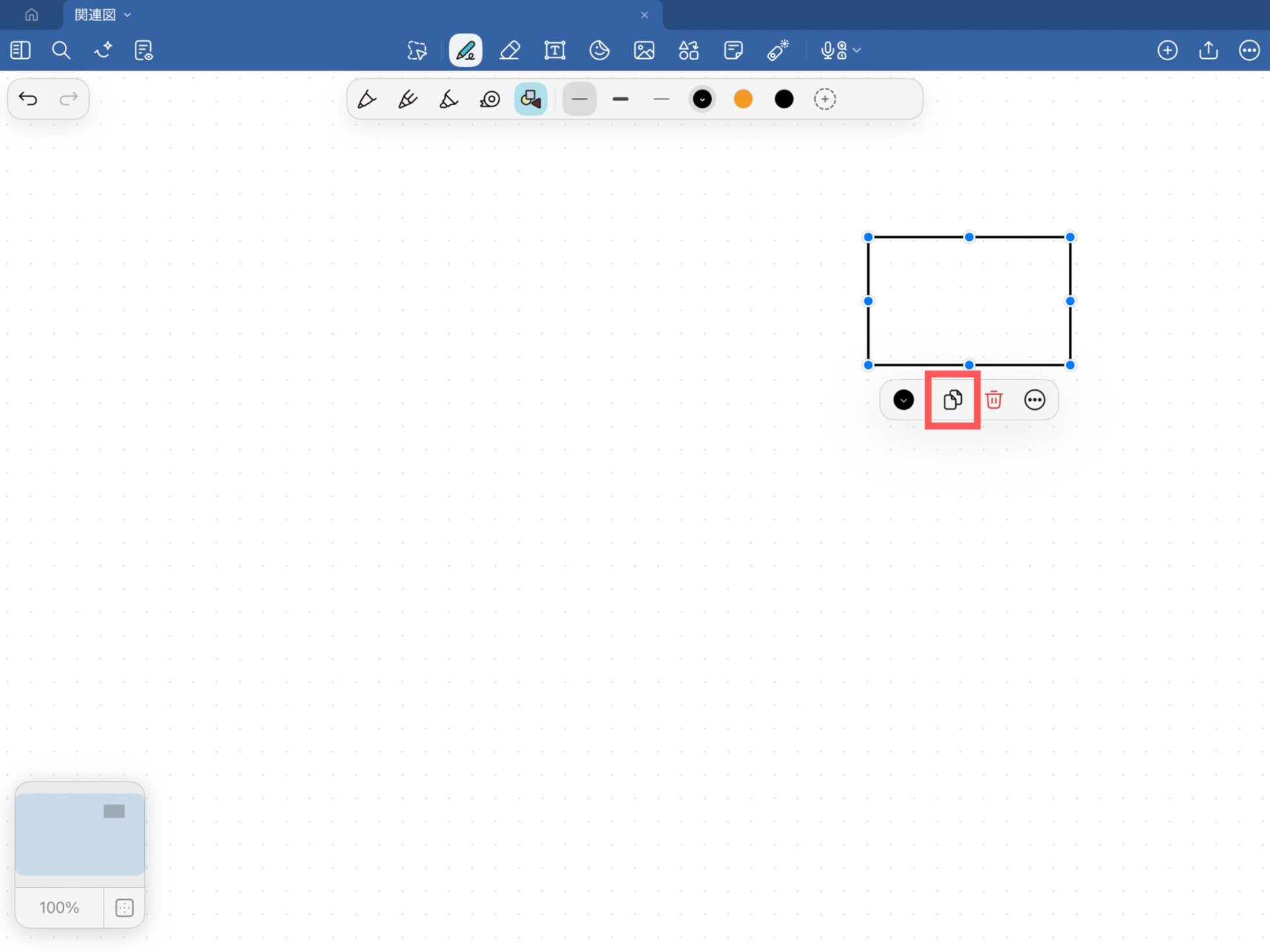The height and width of the screenshot is (952, 1270).
Task: Toggle the shape pen option
Action: pos(530,99)
